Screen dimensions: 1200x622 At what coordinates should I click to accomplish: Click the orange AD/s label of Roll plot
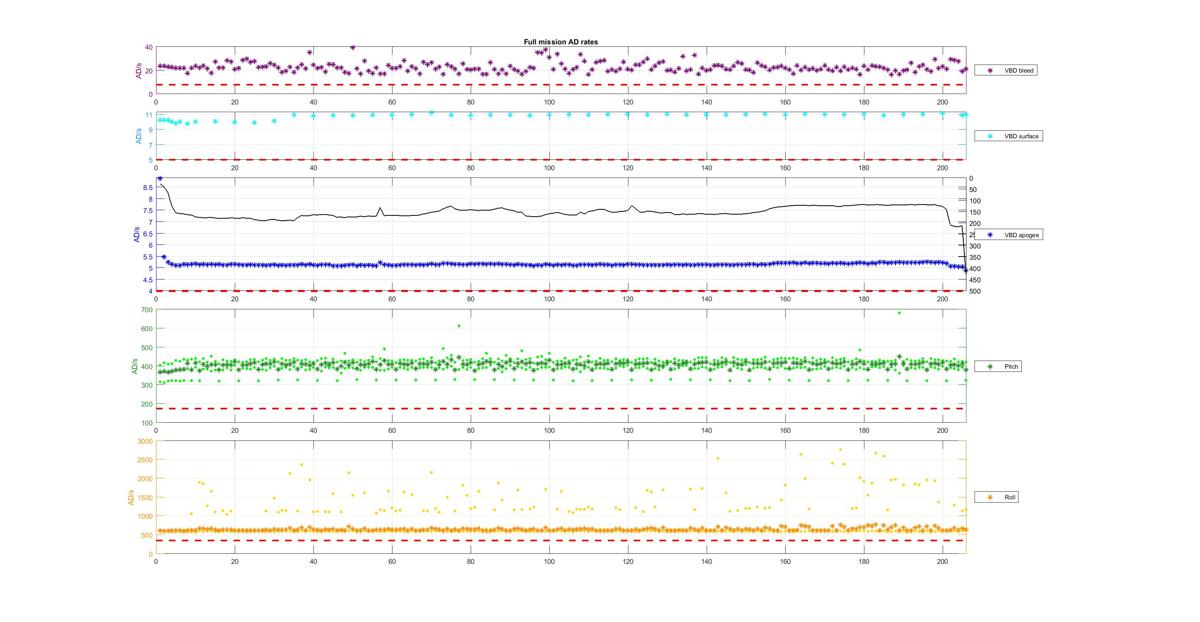[x=130, y=497]
